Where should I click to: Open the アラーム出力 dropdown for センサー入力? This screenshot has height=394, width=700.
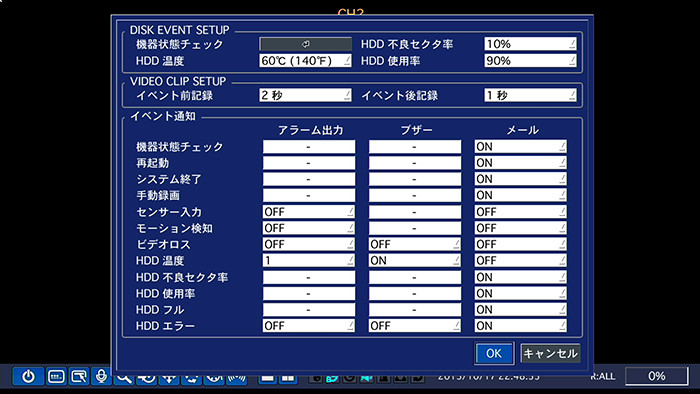pyautogui.click(x=309, y=212)
